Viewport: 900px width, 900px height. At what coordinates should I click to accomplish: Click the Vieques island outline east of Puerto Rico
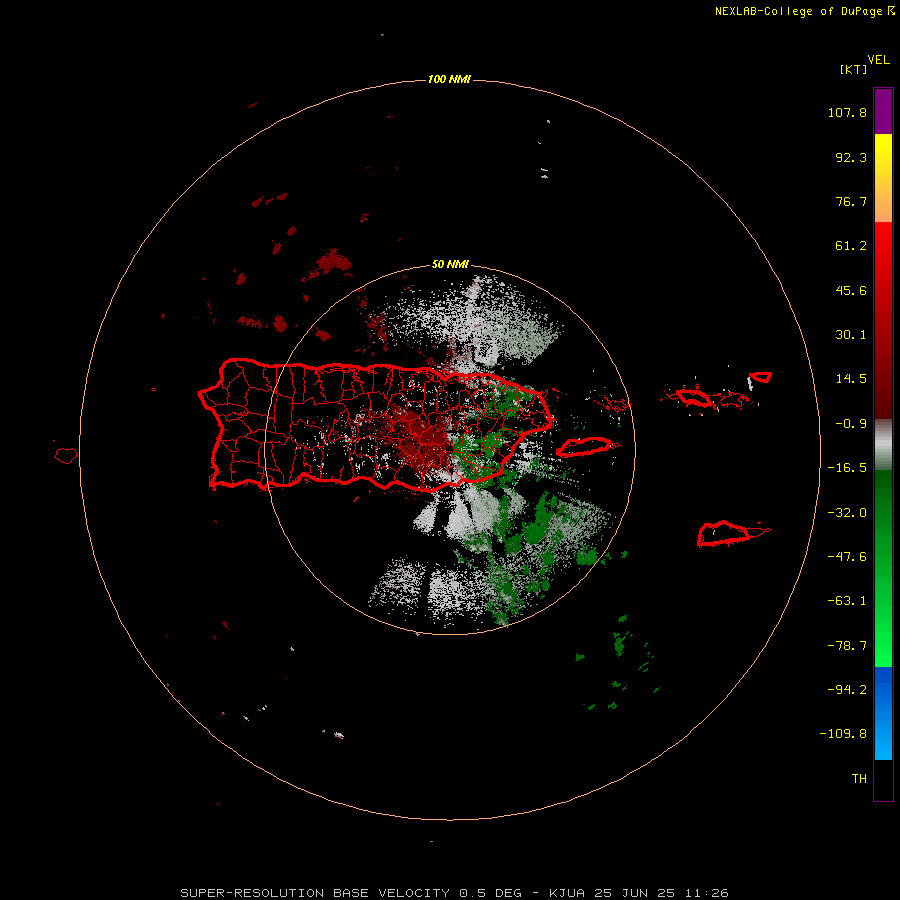pyautogui.click(x=585, y=447)
